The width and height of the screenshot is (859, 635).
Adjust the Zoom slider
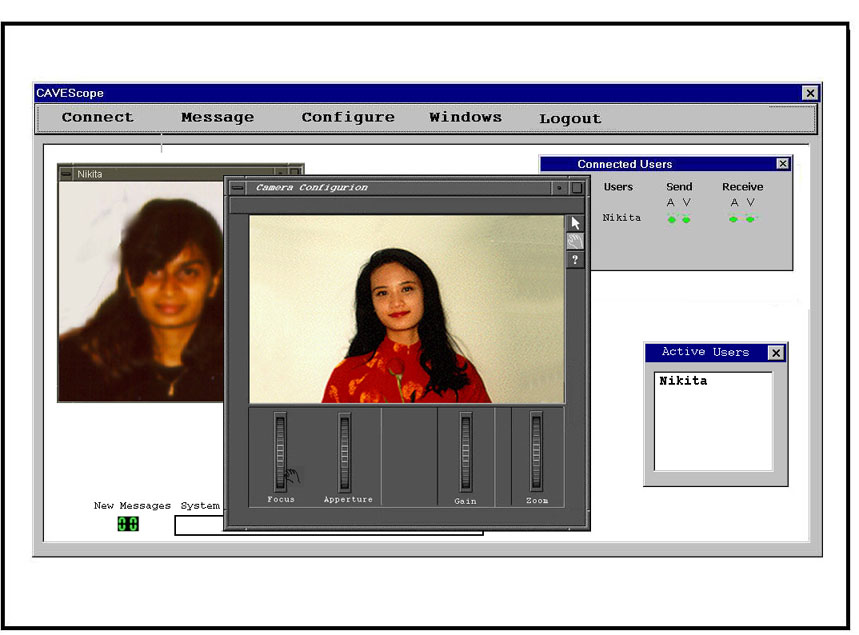536,452
